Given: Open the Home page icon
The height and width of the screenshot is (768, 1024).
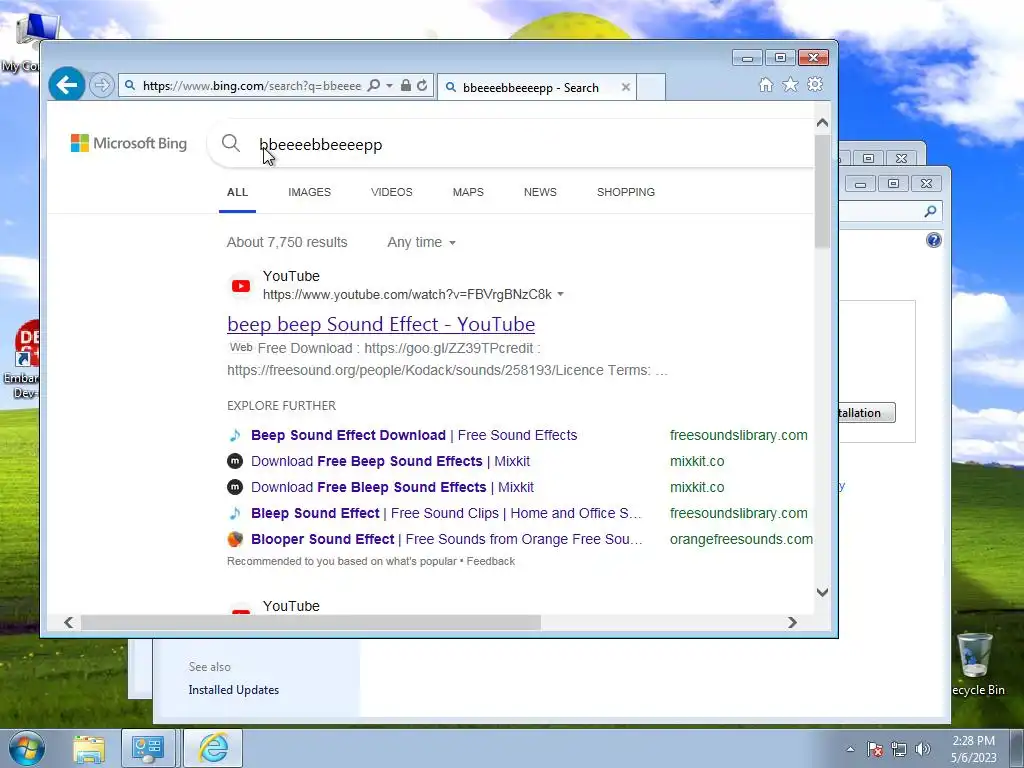Looking at the screenshot, I should [766, 84].
